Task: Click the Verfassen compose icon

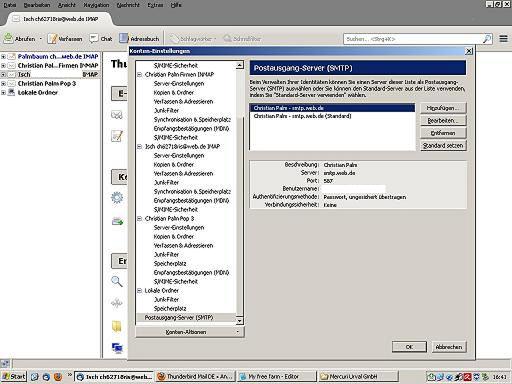Action: pos(52,39)
